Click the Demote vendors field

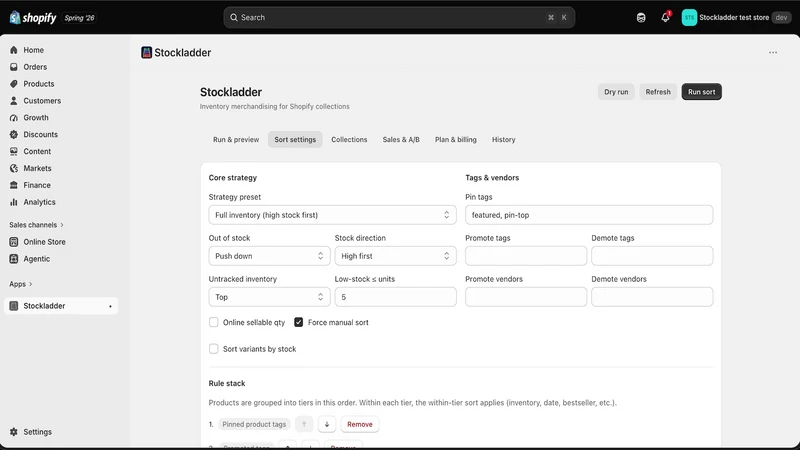(652, 296)
